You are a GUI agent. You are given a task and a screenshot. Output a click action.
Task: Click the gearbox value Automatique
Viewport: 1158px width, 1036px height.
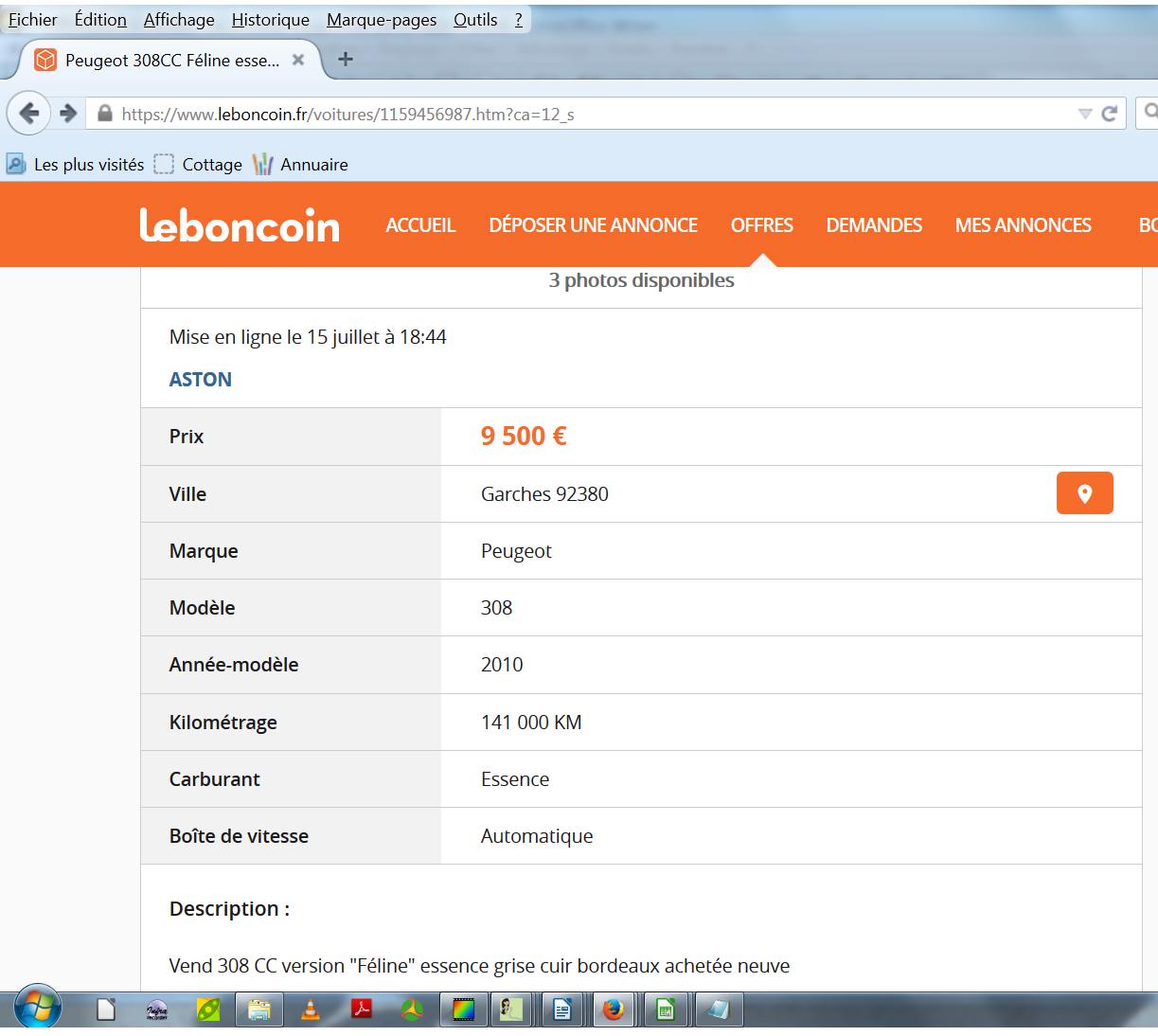537,836
